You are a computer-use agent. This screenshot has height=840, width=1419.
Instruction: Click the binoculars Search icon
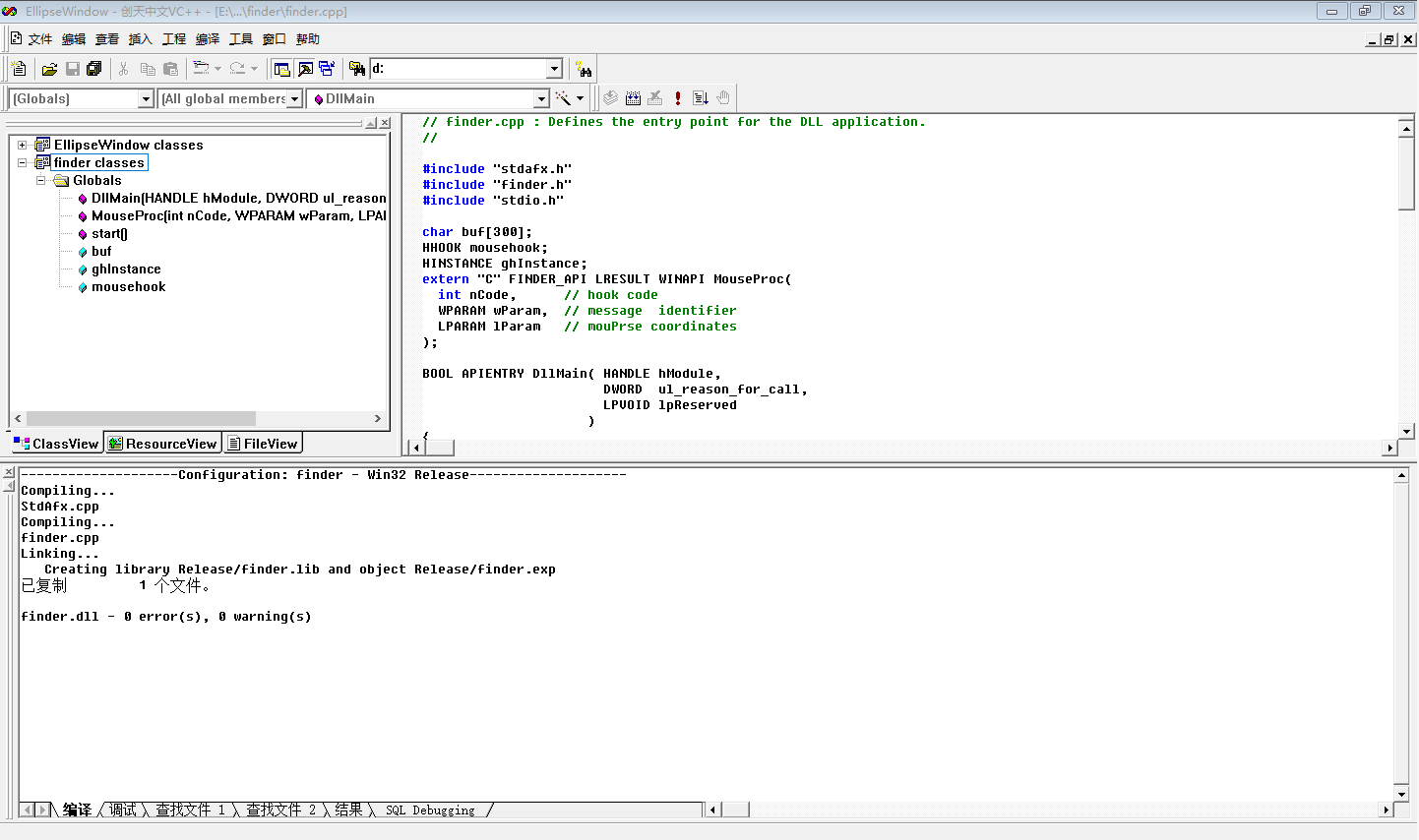(x=585, y=69)
